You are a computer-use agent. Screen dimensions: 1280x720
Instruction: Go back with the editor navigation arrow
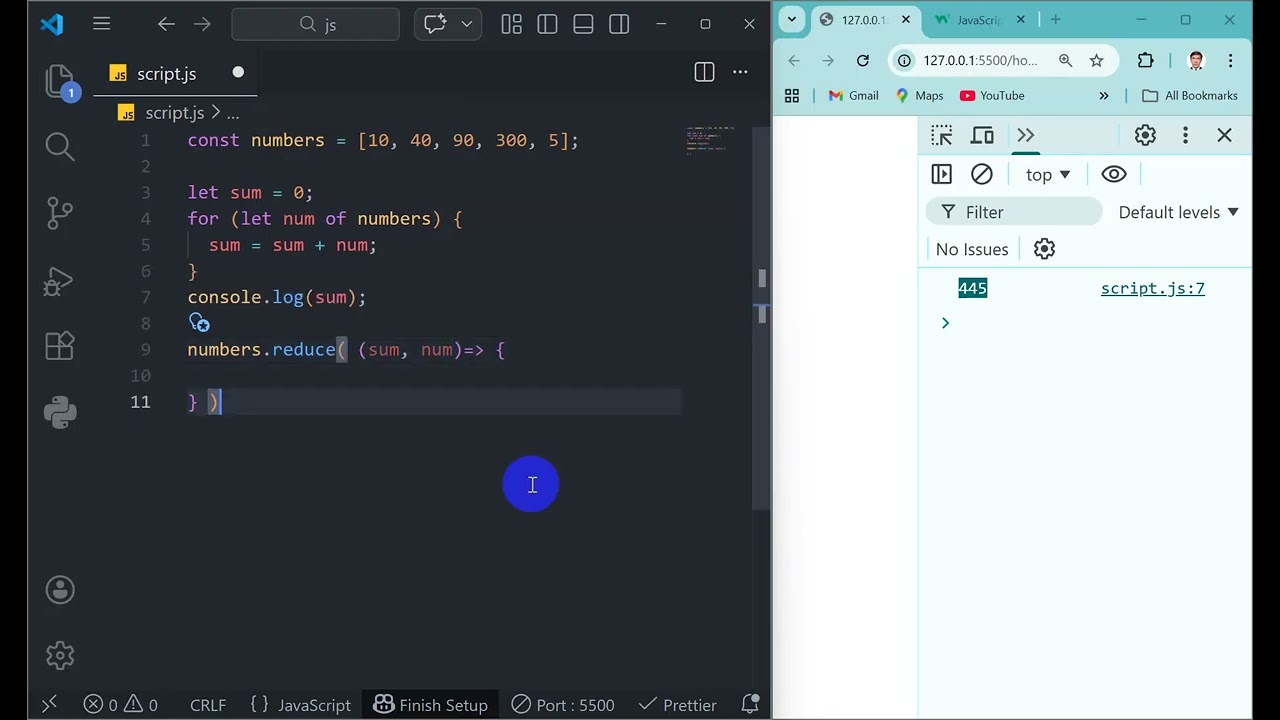(167, 24)
